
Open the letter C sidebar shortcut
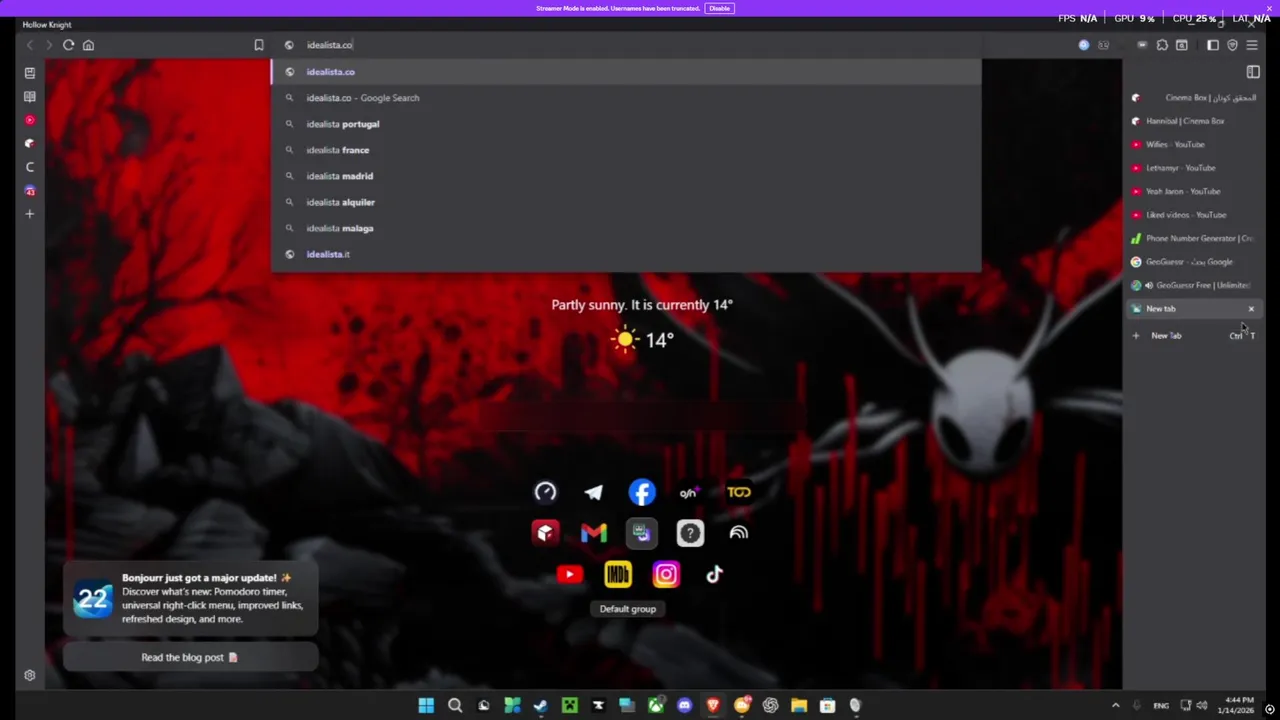click(x=30, y=167)
